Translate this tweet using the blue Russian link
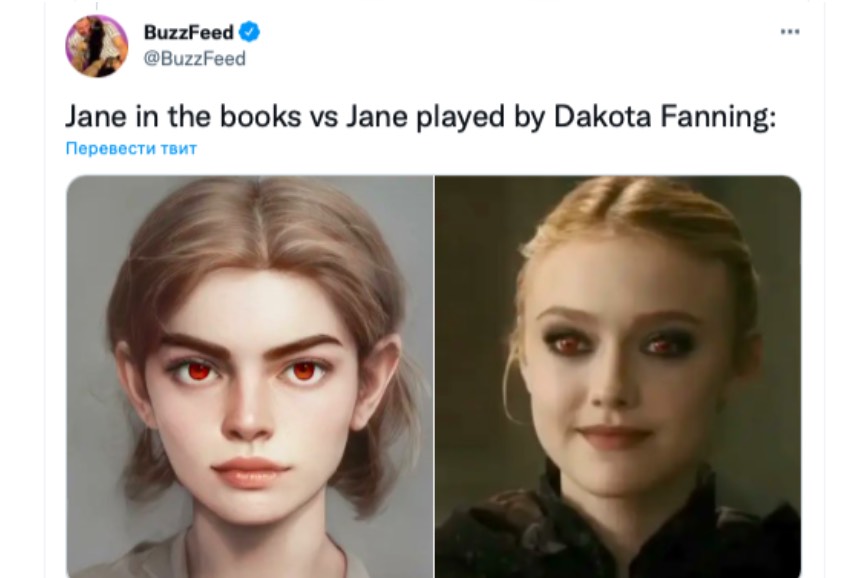The image size is (868, 578). click(131, 148)
